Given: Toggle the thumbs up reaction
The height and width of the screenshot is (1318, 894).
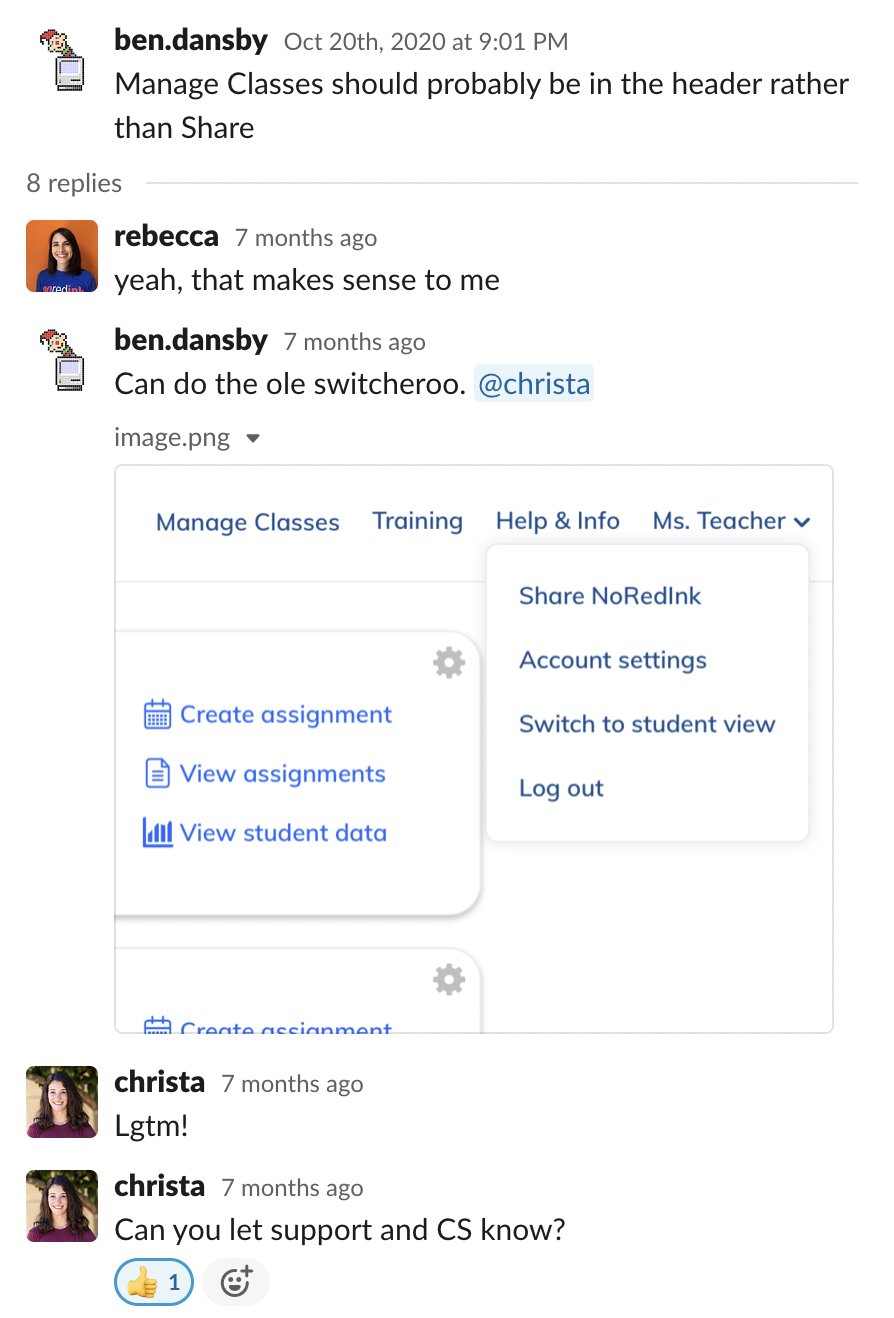Looking at the screenshot, I should click(x=154, y=1282).
